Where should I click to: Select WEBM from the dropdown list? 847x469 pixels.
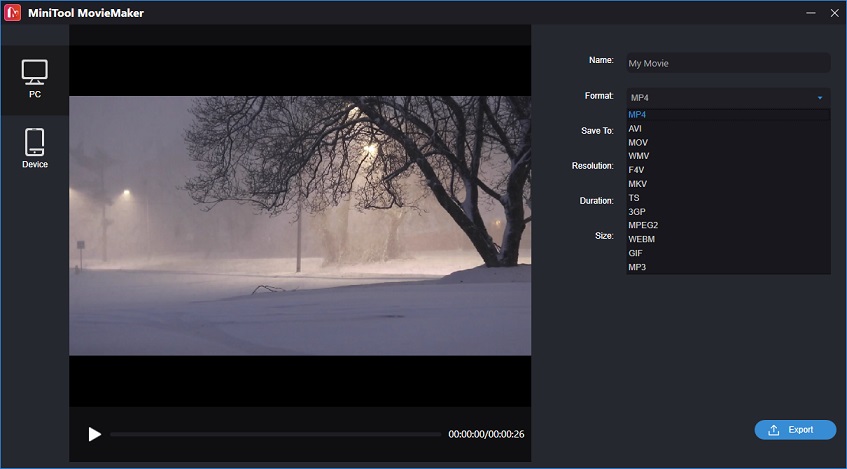pos(728,239)
